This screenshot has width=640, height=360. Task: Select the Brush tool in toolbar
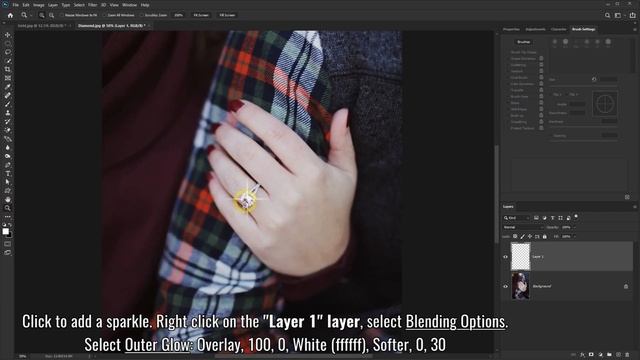point(8,104)
